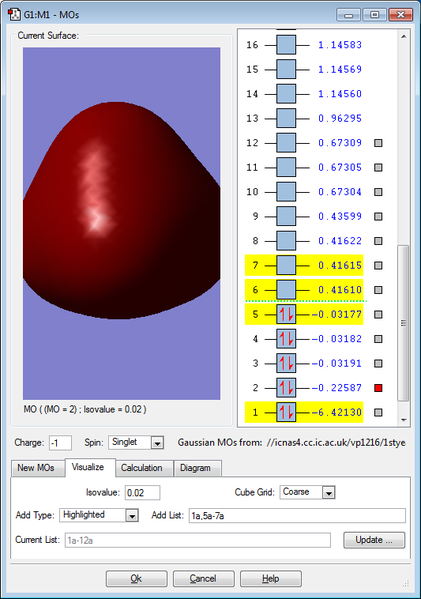Toggle surface marker for MO 6

click(x=378, y=290)
